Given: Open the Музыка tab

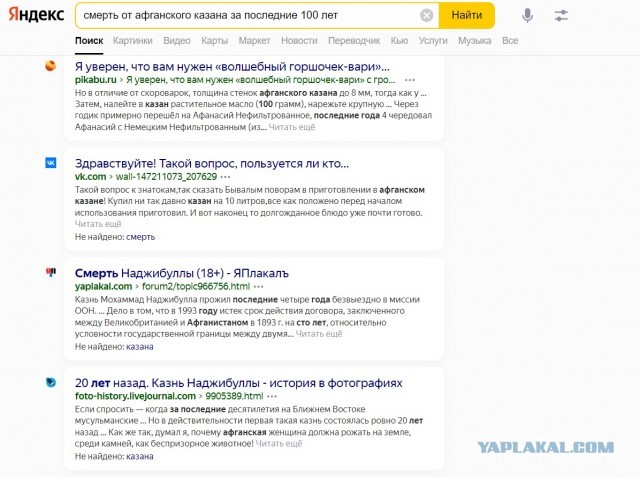Looking at the screenshot, I should click(x=475, y=41).
